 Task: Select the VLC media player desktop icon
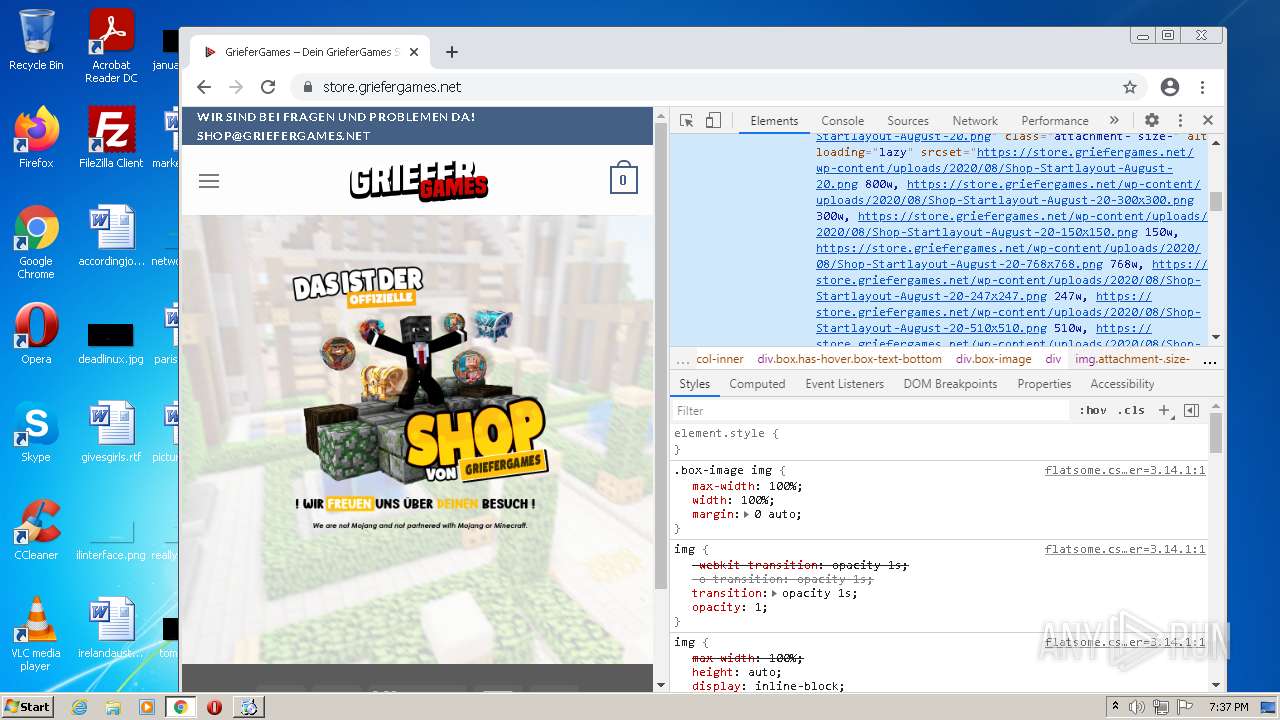(x=36, y=635)
